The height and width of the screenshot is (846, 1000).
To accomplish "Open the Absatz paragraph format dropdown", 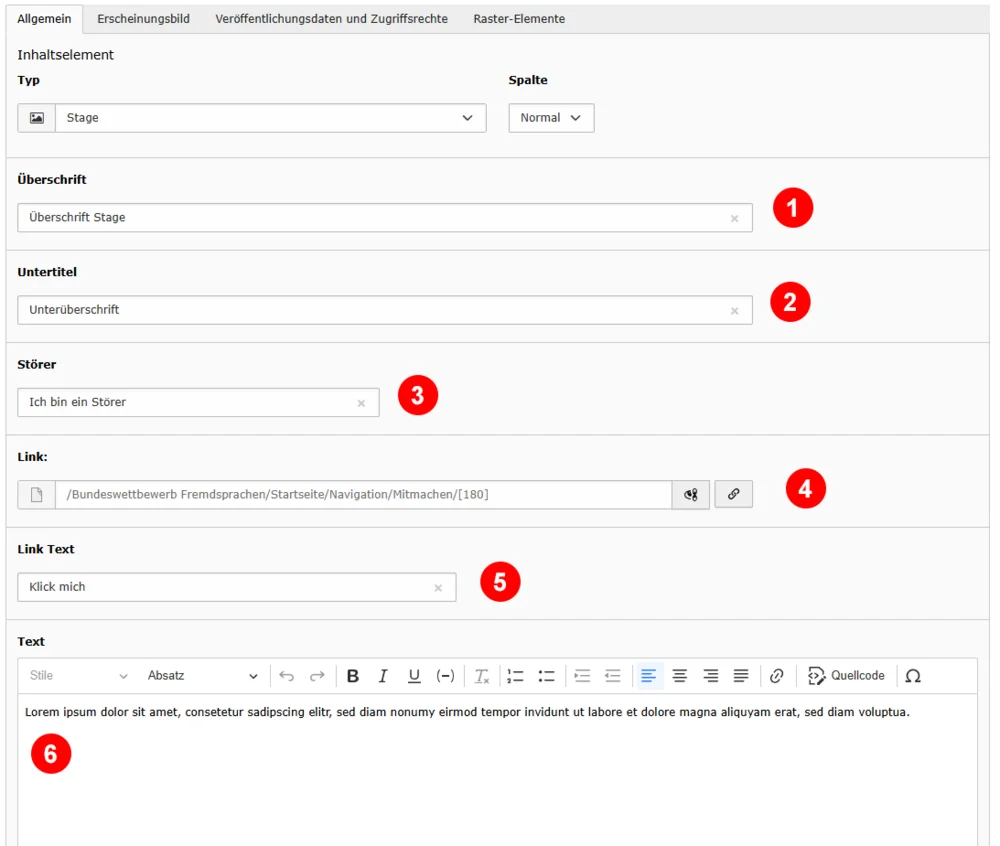I will pos(202,676).
